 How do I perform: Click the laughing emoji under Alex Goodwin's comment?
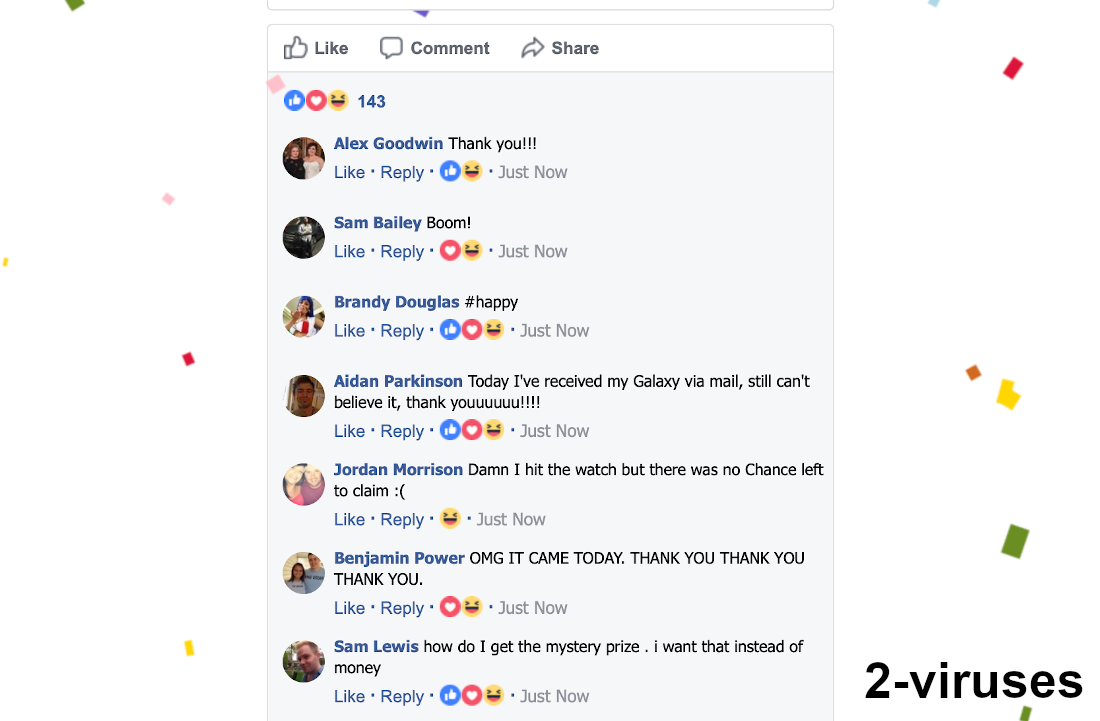[x=471, y=171]
